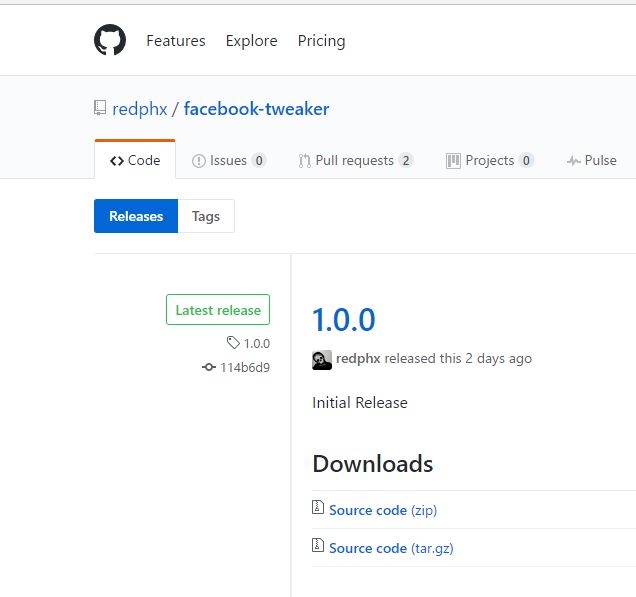Image resolution: width=636 pixels, height=597 pixels.
Task: Download Source code (tar.gz)
Action: (391, 548)
